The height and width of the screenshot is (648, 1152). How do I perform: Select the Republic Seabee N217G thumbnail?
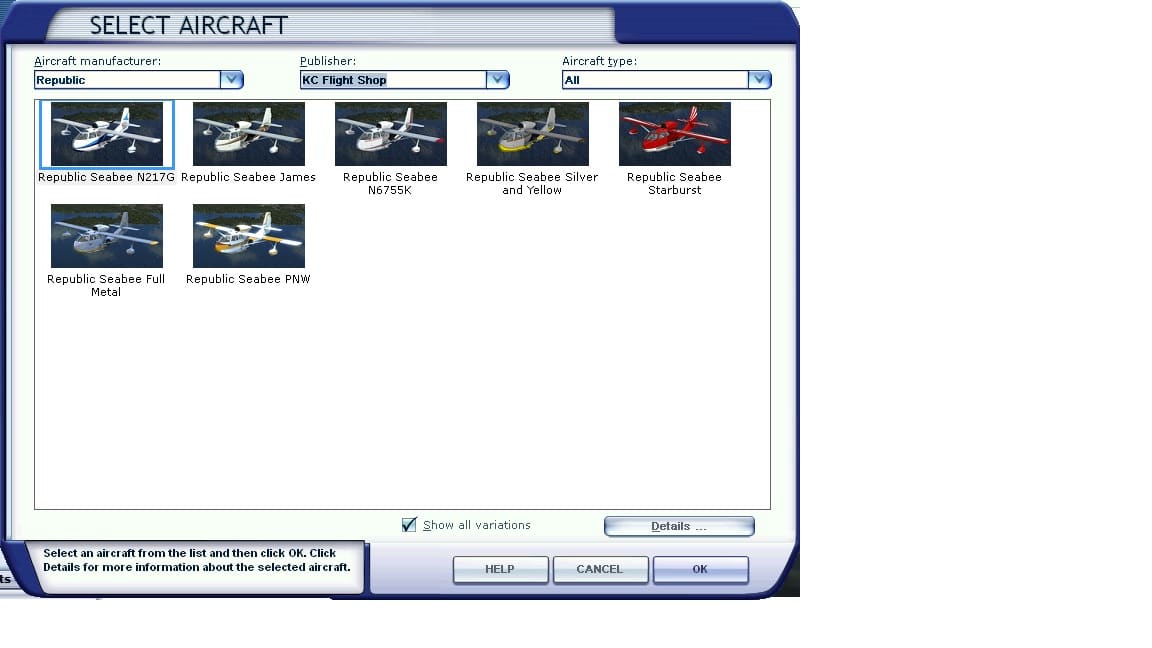(x=106, y=134)
